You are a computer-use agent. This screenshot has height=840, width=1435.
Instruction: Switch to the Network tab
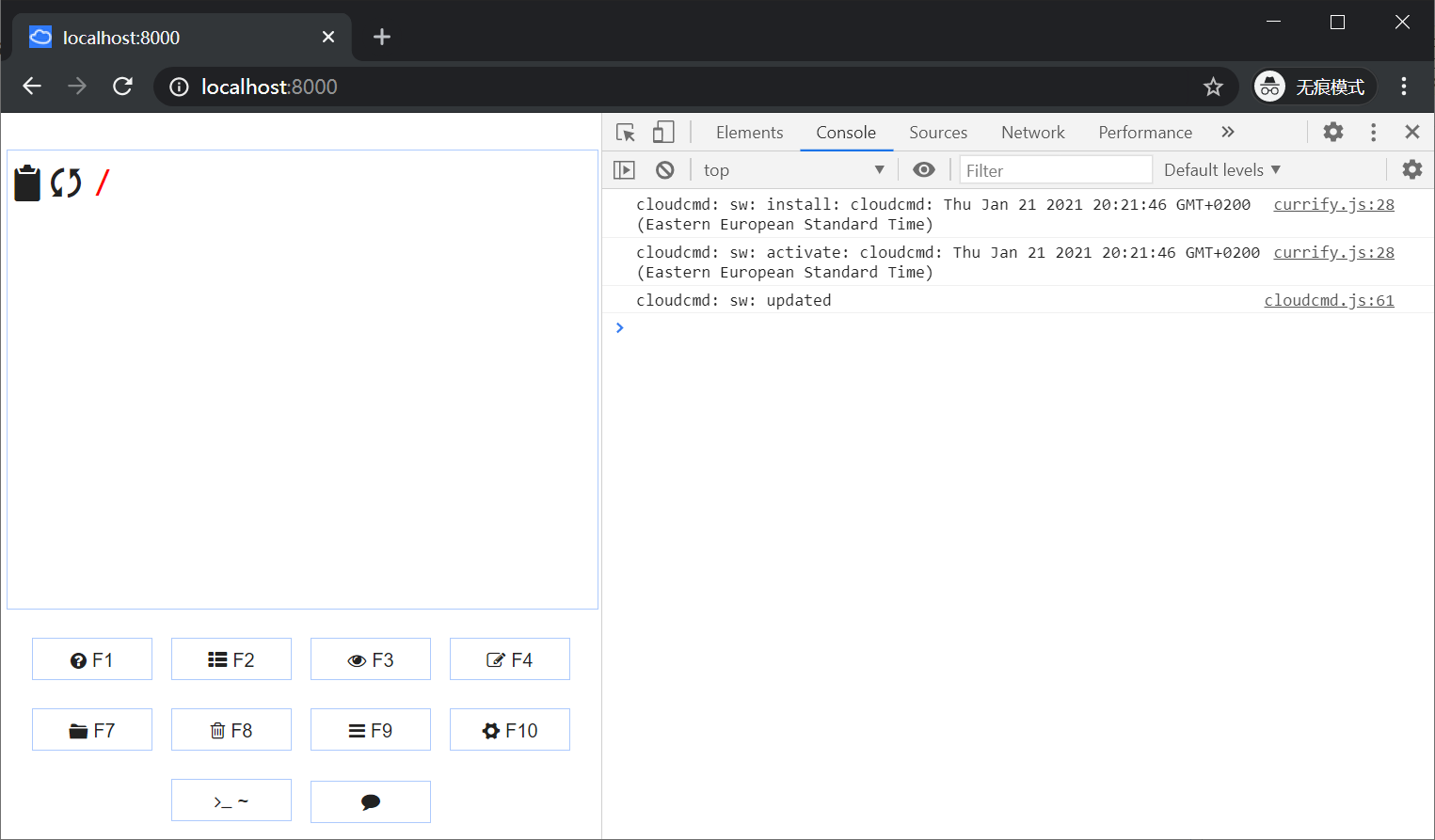[x=1032, y=132]
